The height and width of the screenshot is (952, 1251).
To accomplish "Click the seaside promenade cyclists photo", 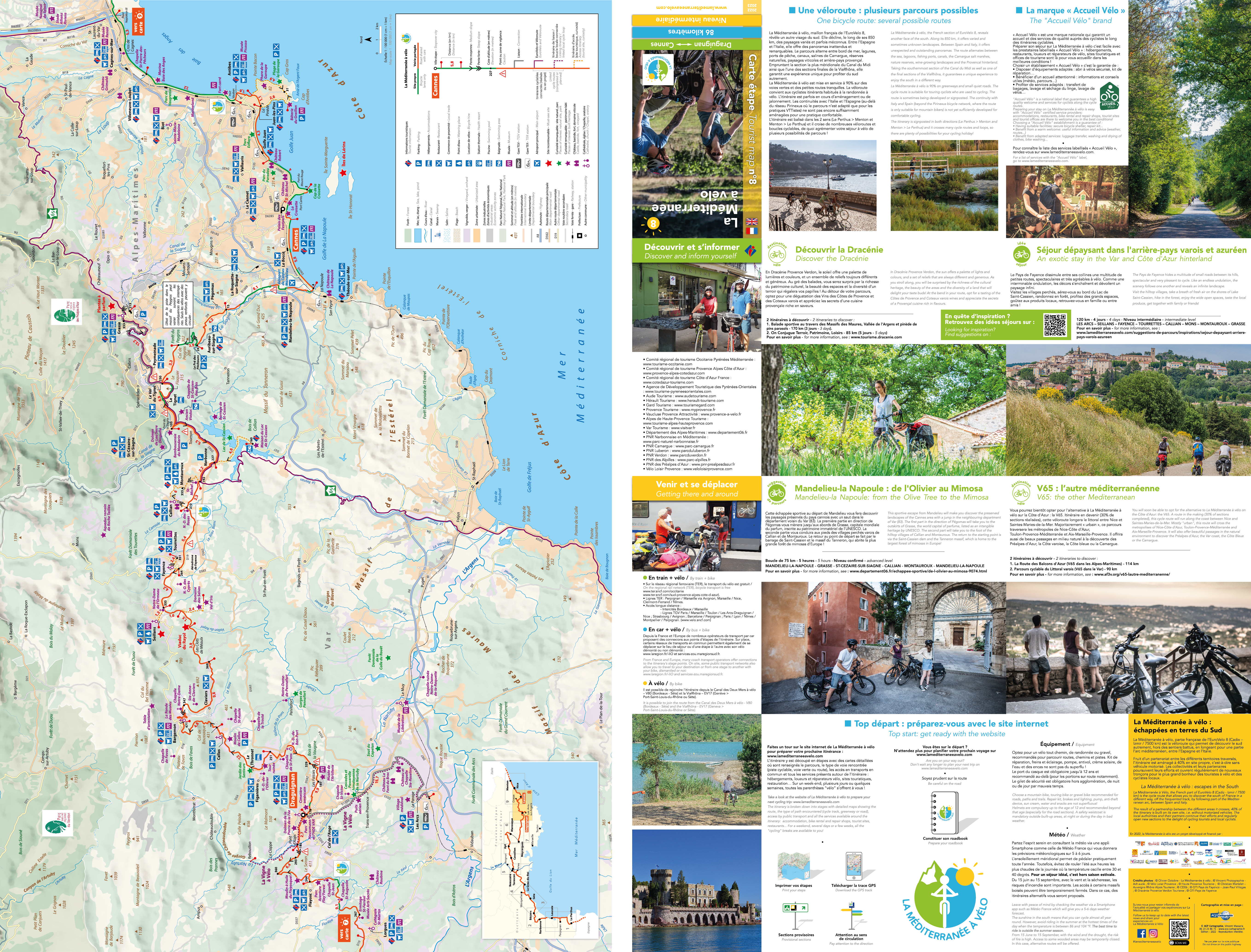I will 823,185.
